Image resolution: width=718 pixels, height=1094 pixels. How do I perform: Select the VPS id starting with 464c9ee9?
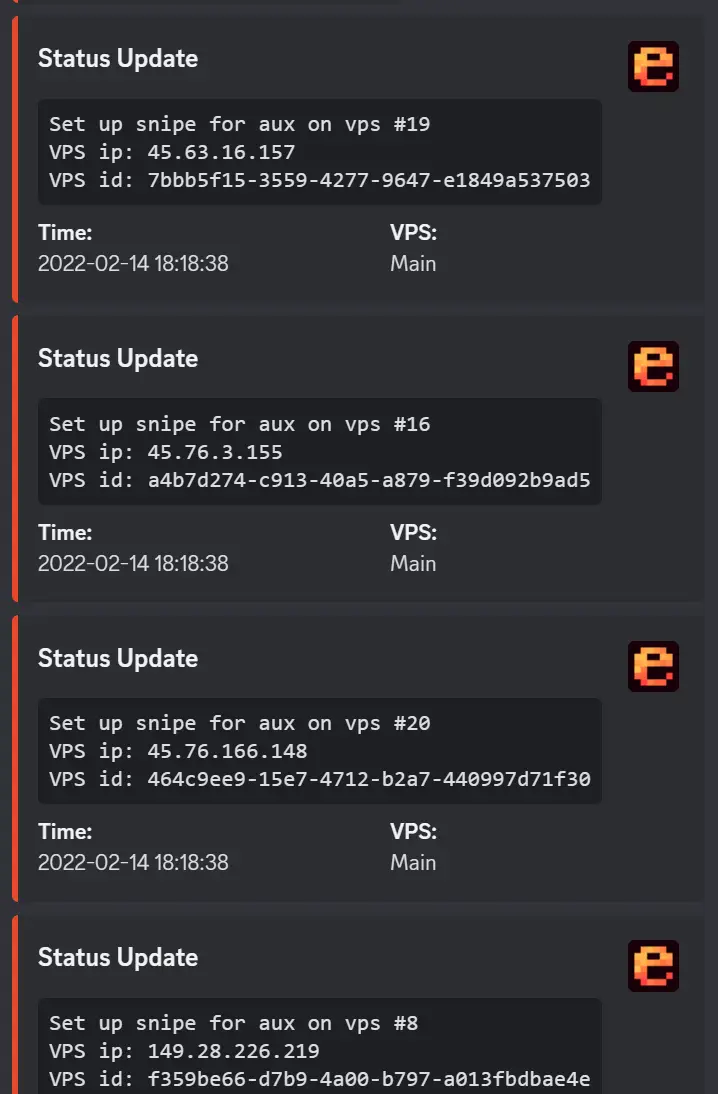(x=319, y=779)
